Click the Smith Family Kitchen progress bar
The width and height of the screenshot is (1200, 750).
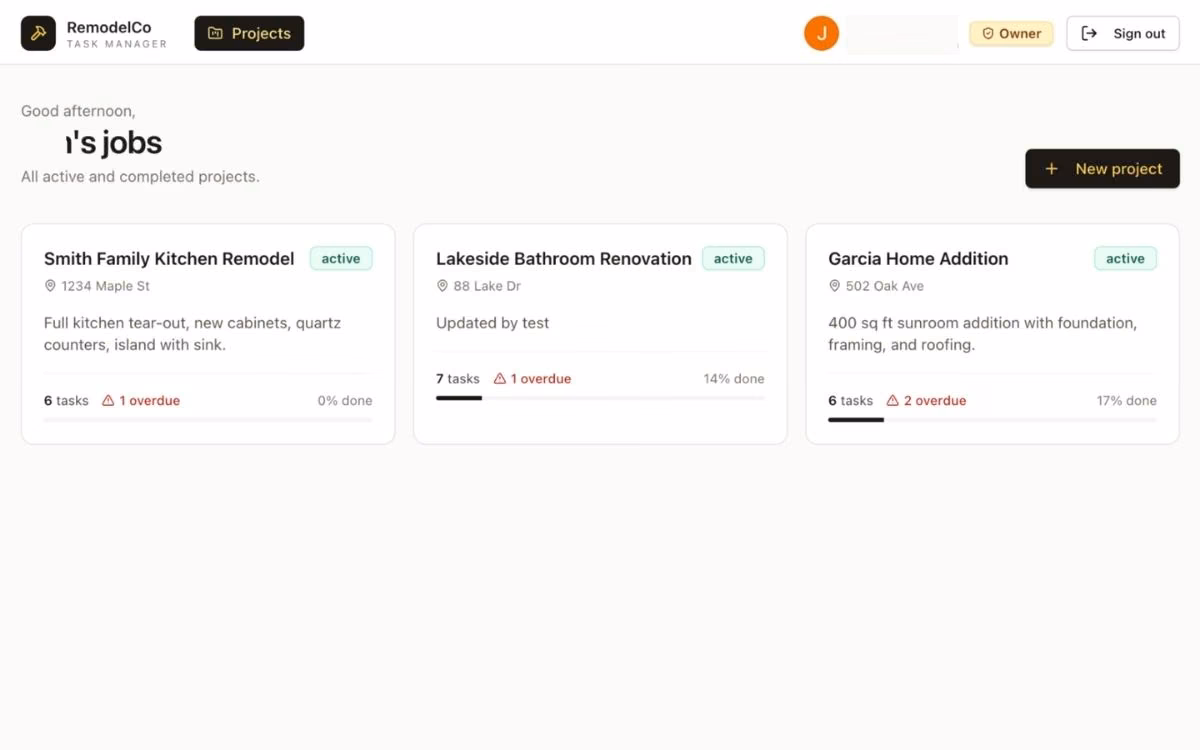[208, 420]
